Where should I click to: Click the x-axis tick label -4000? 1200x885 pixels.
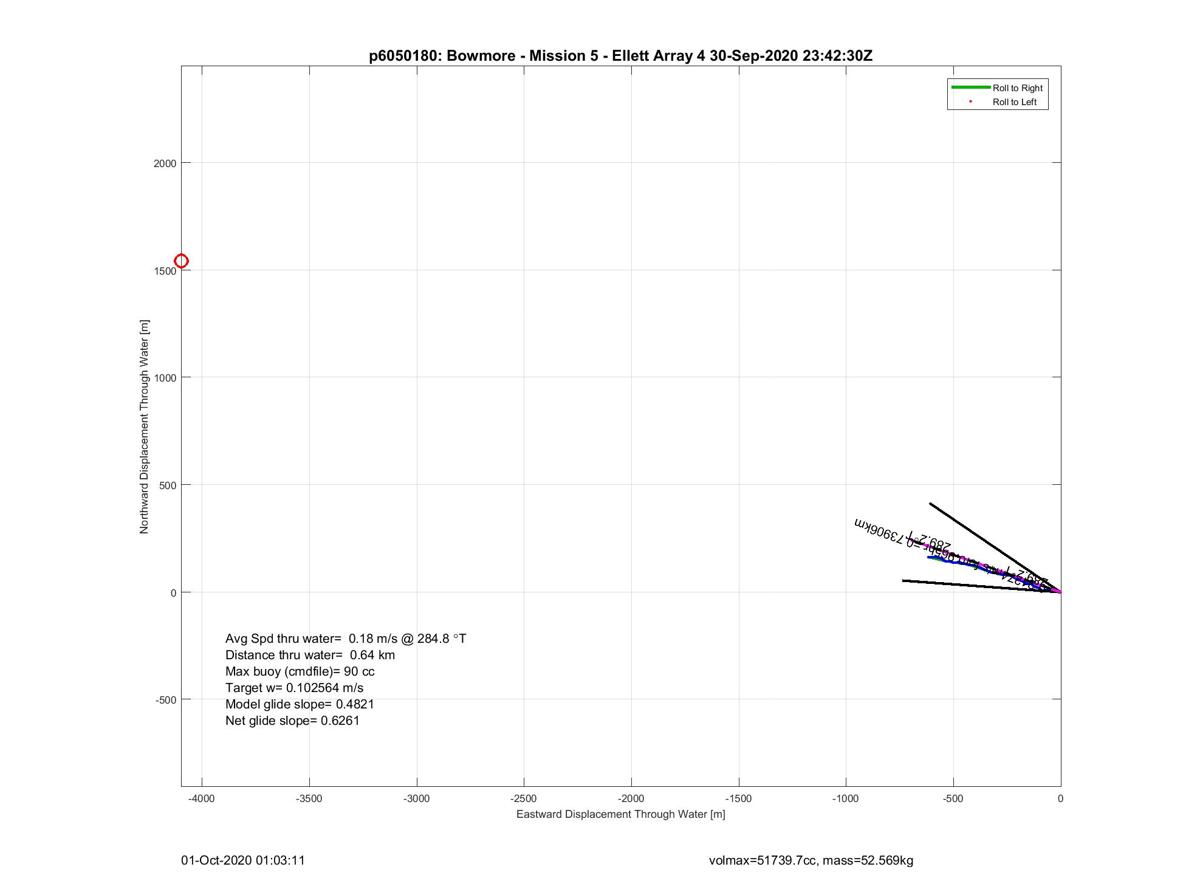[x=202, y=799]
